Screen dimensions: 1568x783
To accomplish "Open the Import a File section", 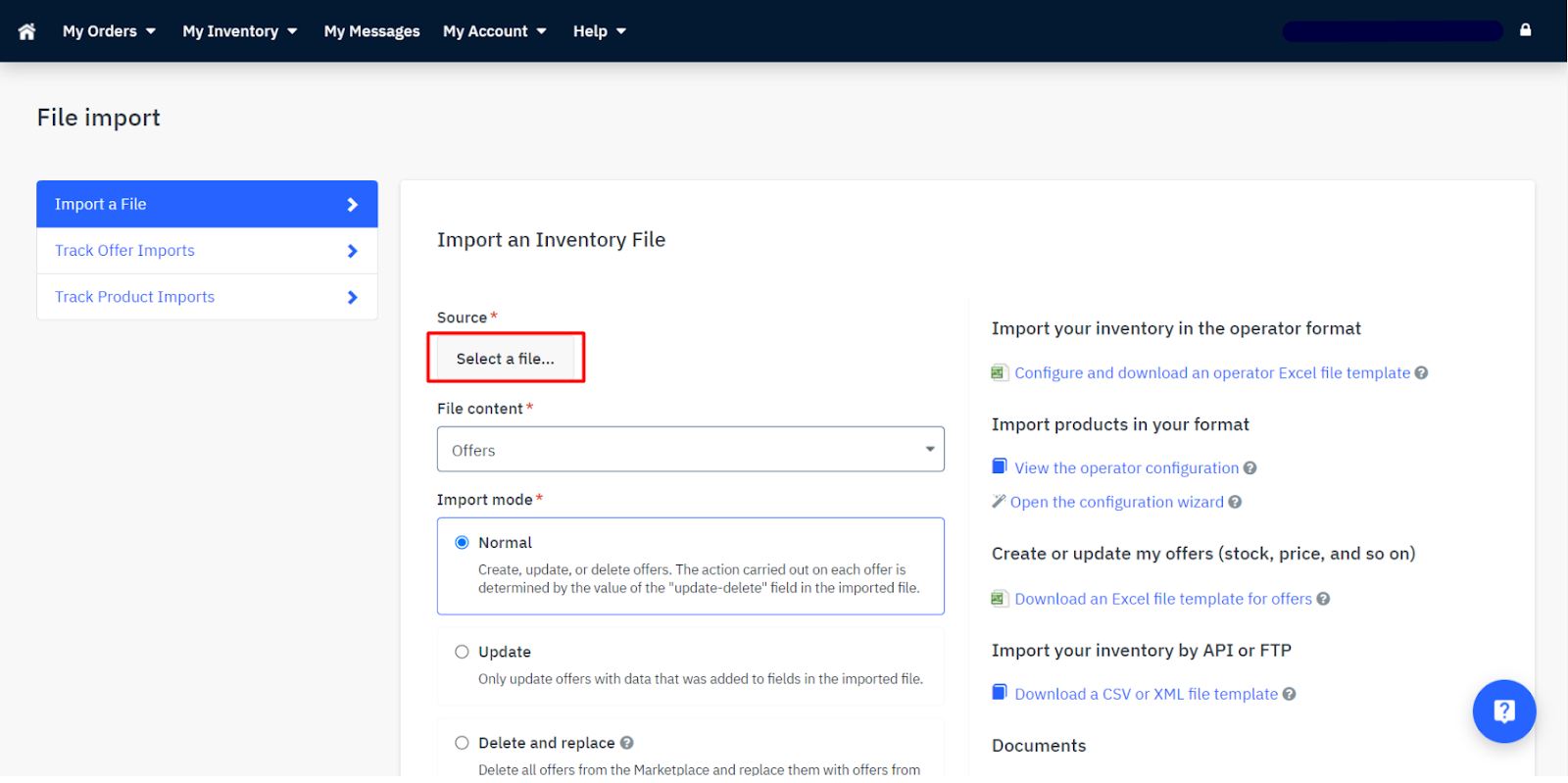I will pyautogui.click(x=207, y=204).
